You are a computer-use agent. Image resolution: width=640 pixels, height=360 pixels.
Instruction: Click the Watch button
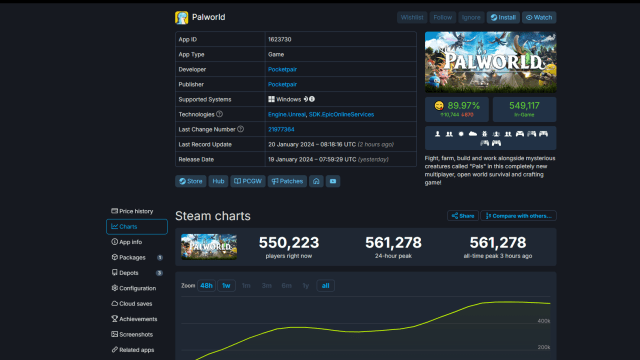point(539,18)
